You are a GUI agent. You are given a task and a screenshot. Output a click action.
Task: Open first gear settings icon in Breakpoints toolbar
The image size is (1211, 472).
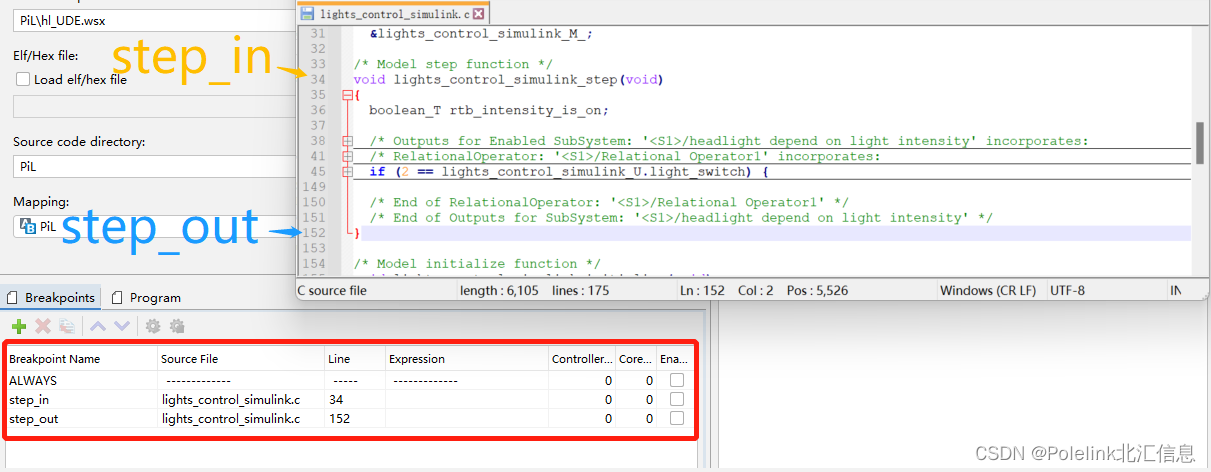[x=153, y=326]
